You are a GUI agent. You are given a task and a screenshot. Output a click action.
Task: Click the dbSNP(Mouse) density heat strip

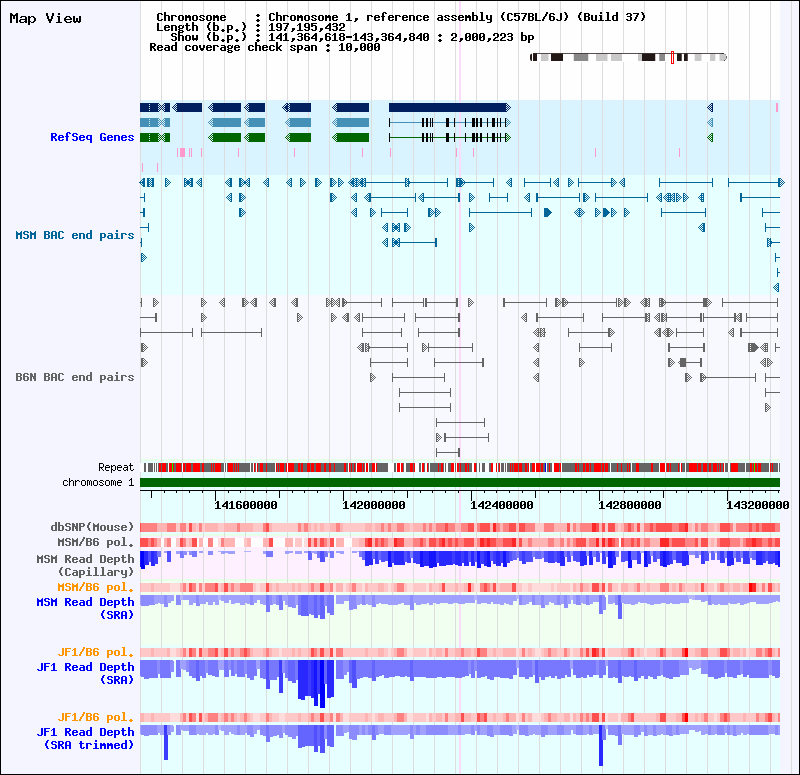[460, 528]
